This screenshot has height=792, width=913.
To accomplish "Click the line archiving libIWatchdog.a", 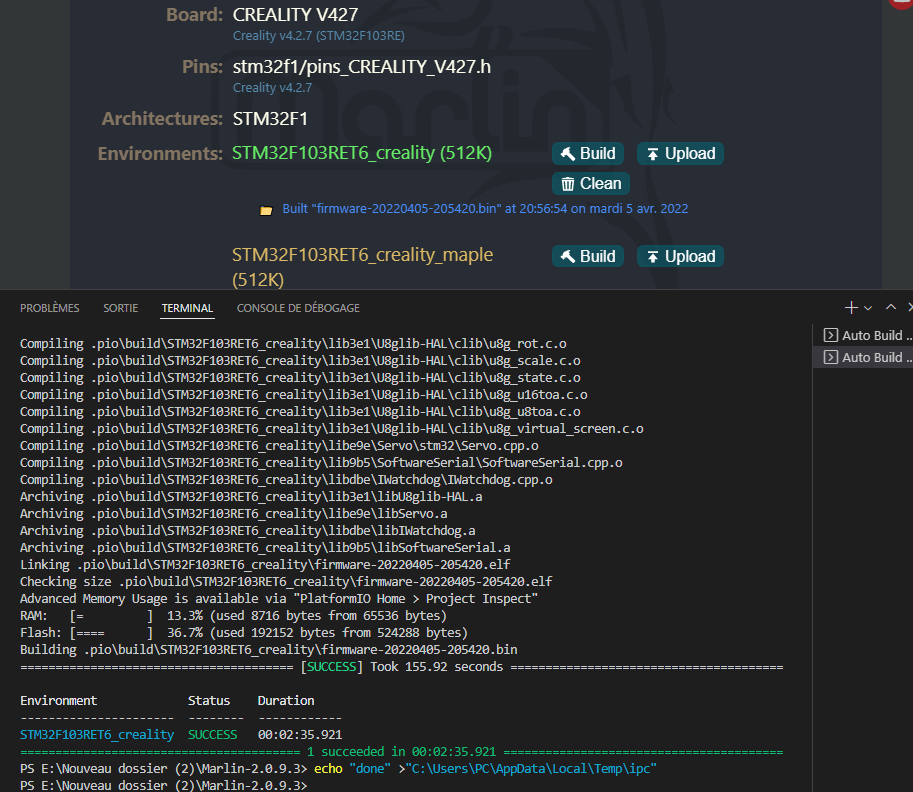I will (x=248, y=531).
